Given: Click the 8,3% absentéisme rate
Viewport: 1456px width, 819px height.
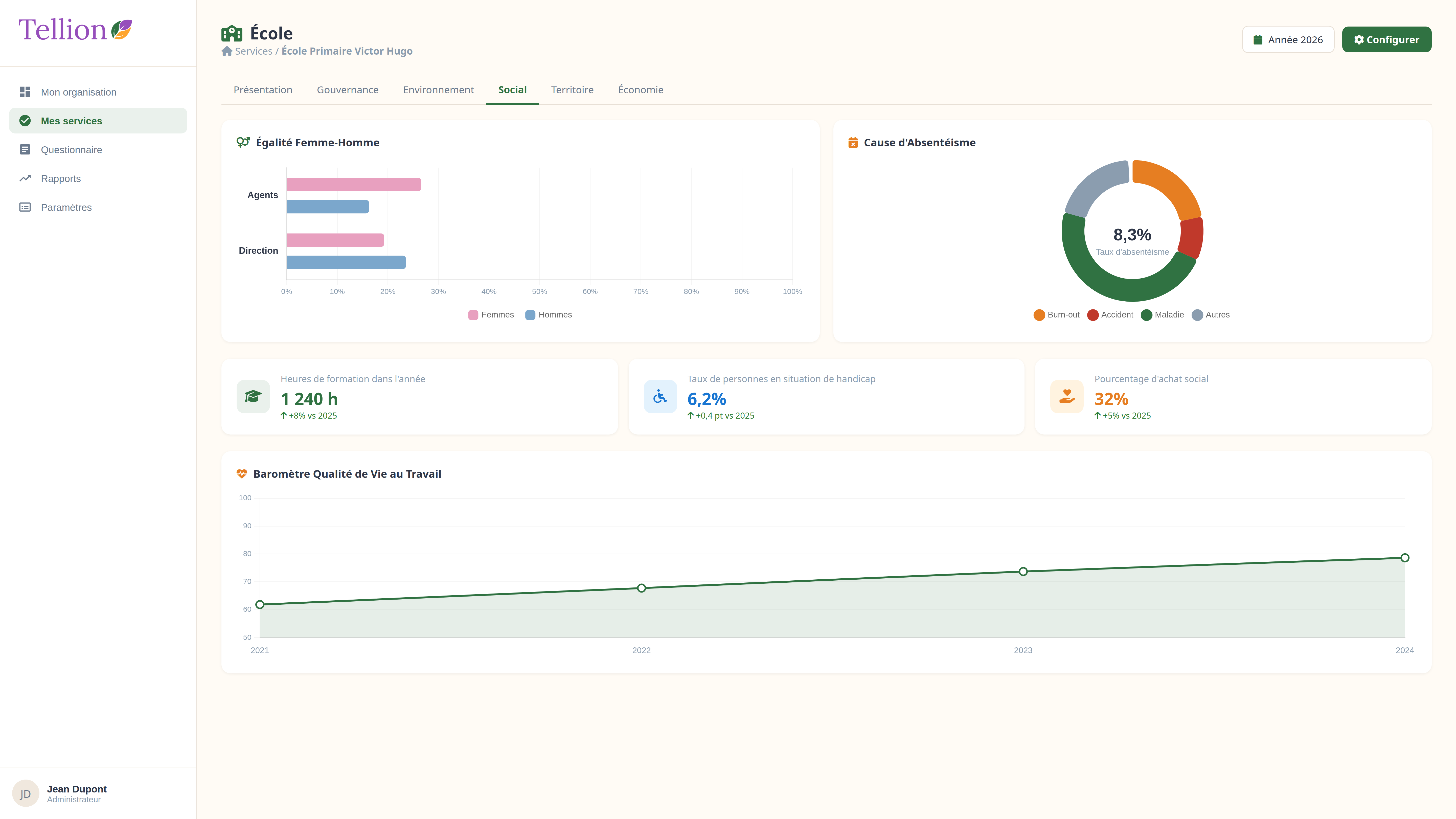Looking at the screenshot, I should point(1132,235).
